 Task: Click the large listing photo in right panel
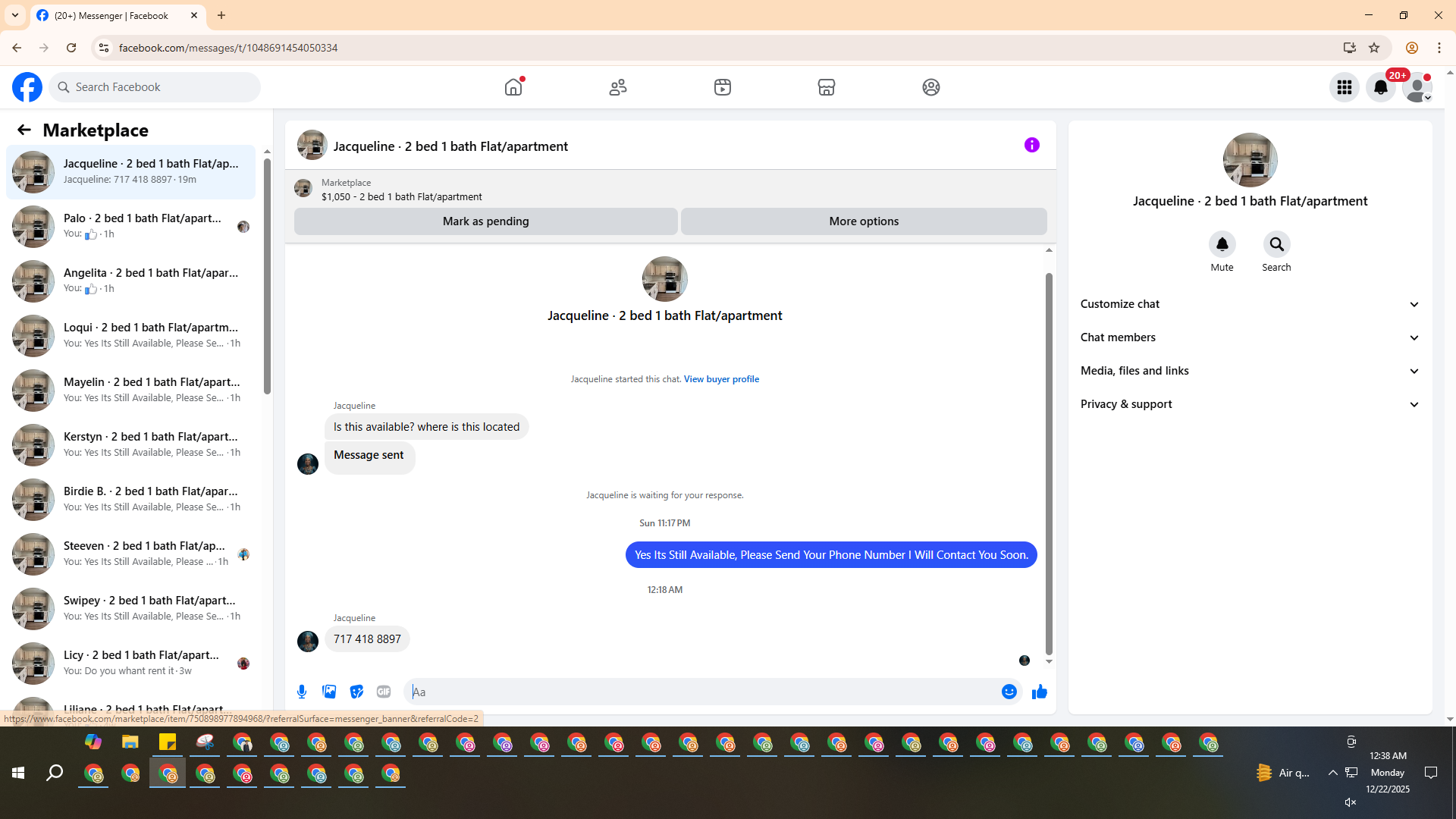click(1250, 160)
